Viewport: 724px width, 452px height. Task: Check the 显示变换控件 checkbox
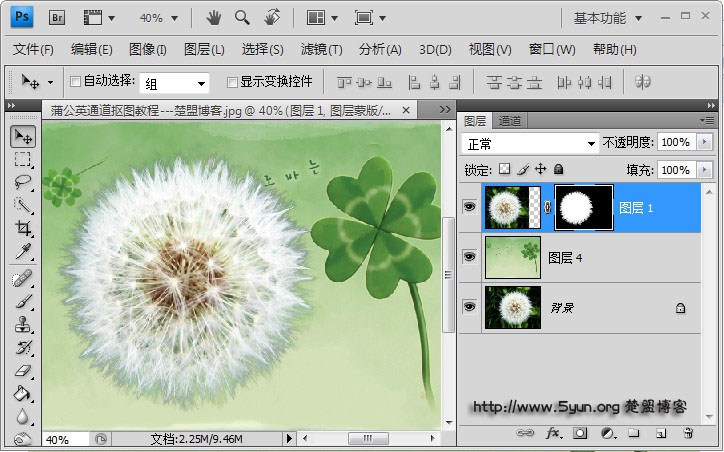tap(232, 82)
